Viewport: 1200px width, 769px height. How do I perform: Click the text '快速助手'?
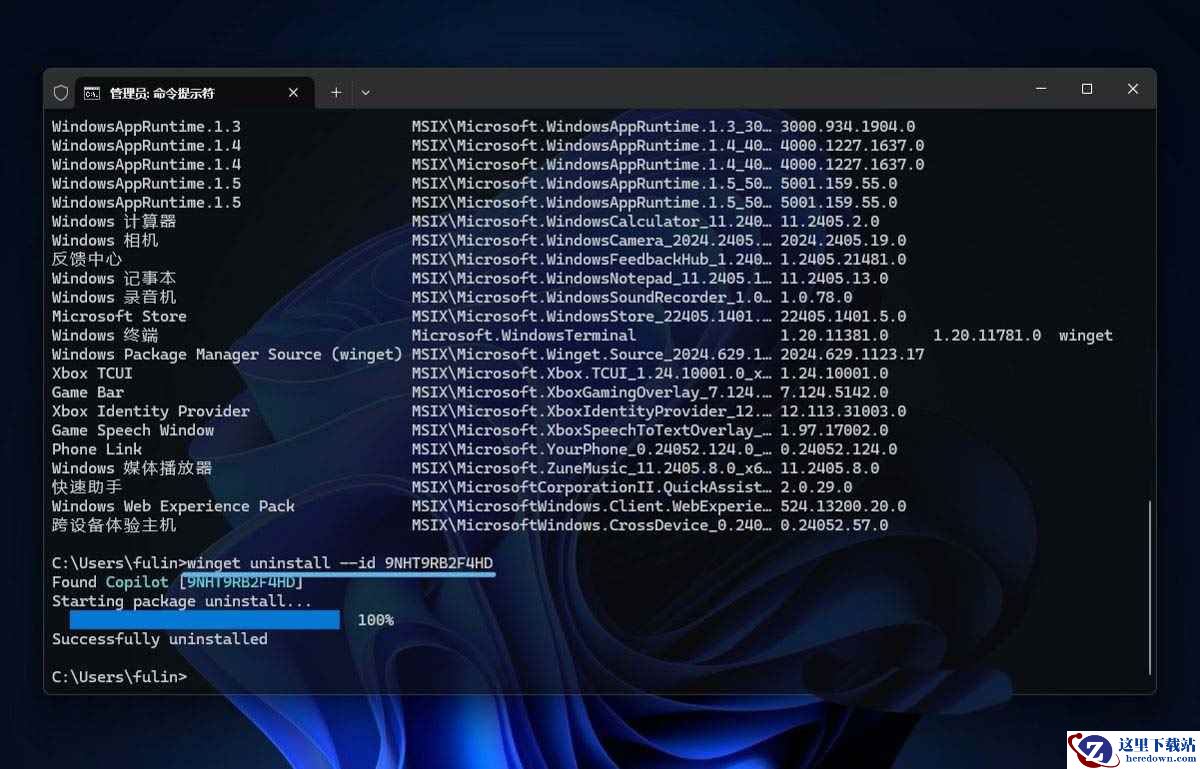point(87,487)
